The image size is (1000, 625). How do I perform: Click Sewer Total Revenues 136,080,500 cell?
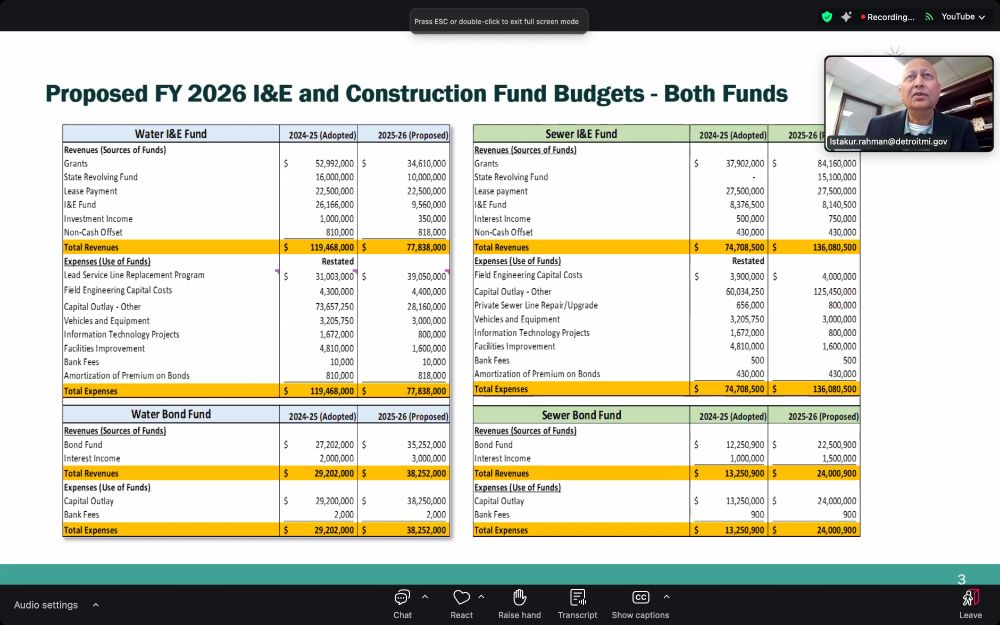[834, 247]
